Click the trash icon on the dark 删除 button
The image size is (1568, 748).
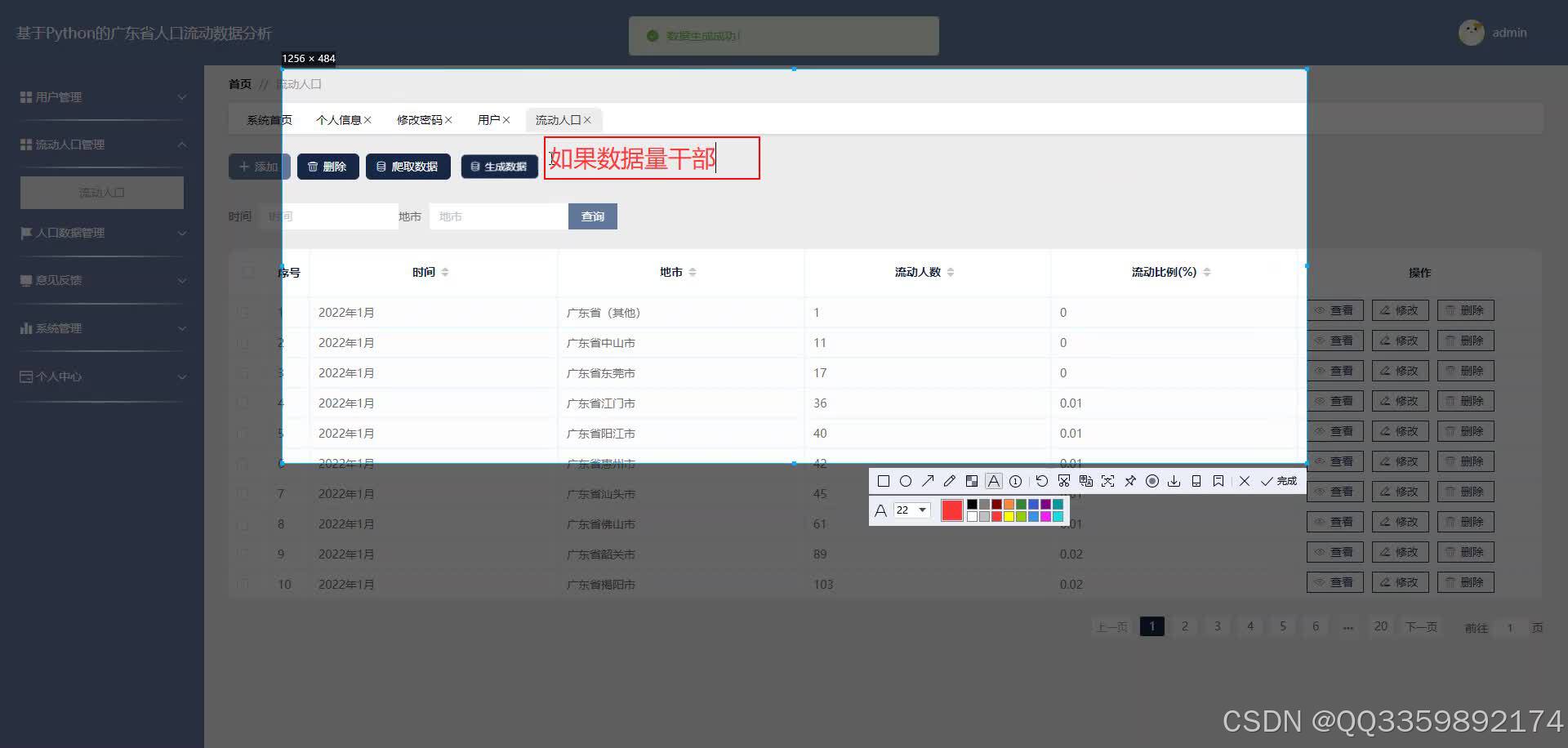(313, 167)
